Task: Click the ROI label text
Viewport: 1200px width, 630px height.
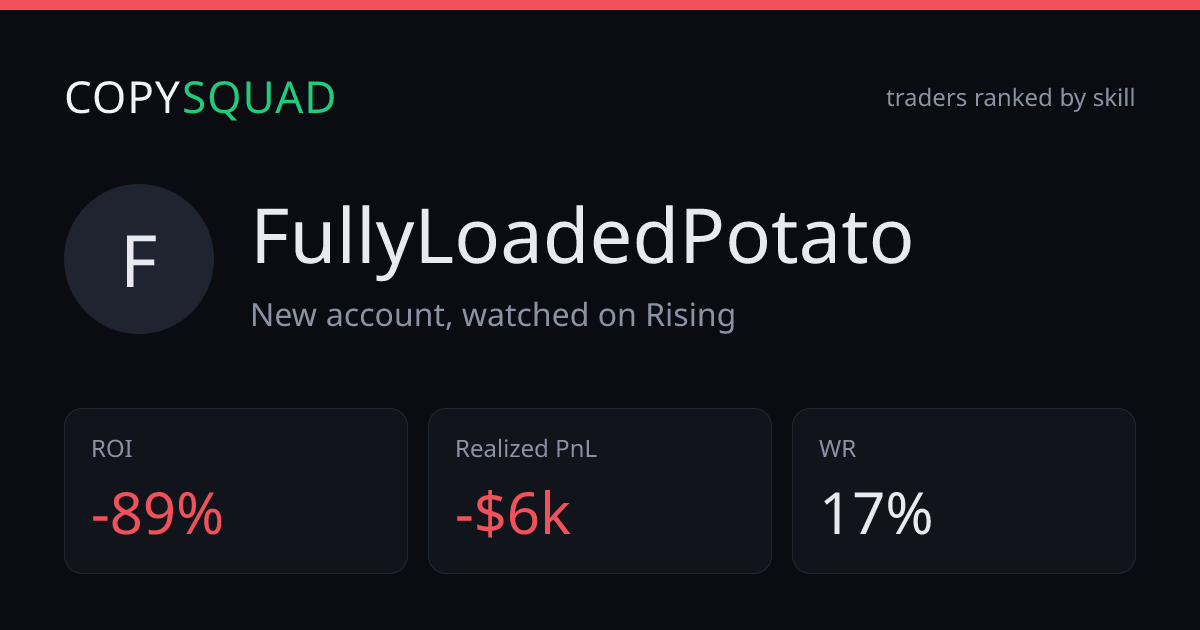Action: pyautogui.click(x=112, y=449)
